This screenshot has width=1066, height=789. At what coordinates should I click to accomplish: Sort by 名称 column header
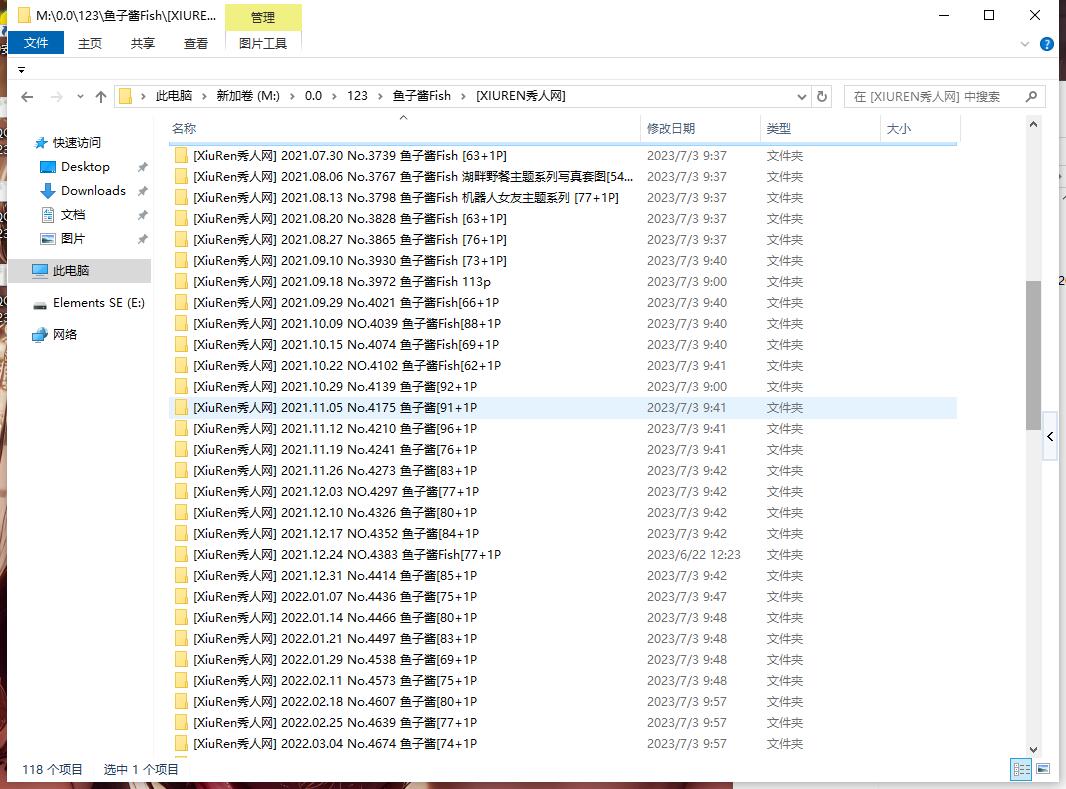[404, 128]
